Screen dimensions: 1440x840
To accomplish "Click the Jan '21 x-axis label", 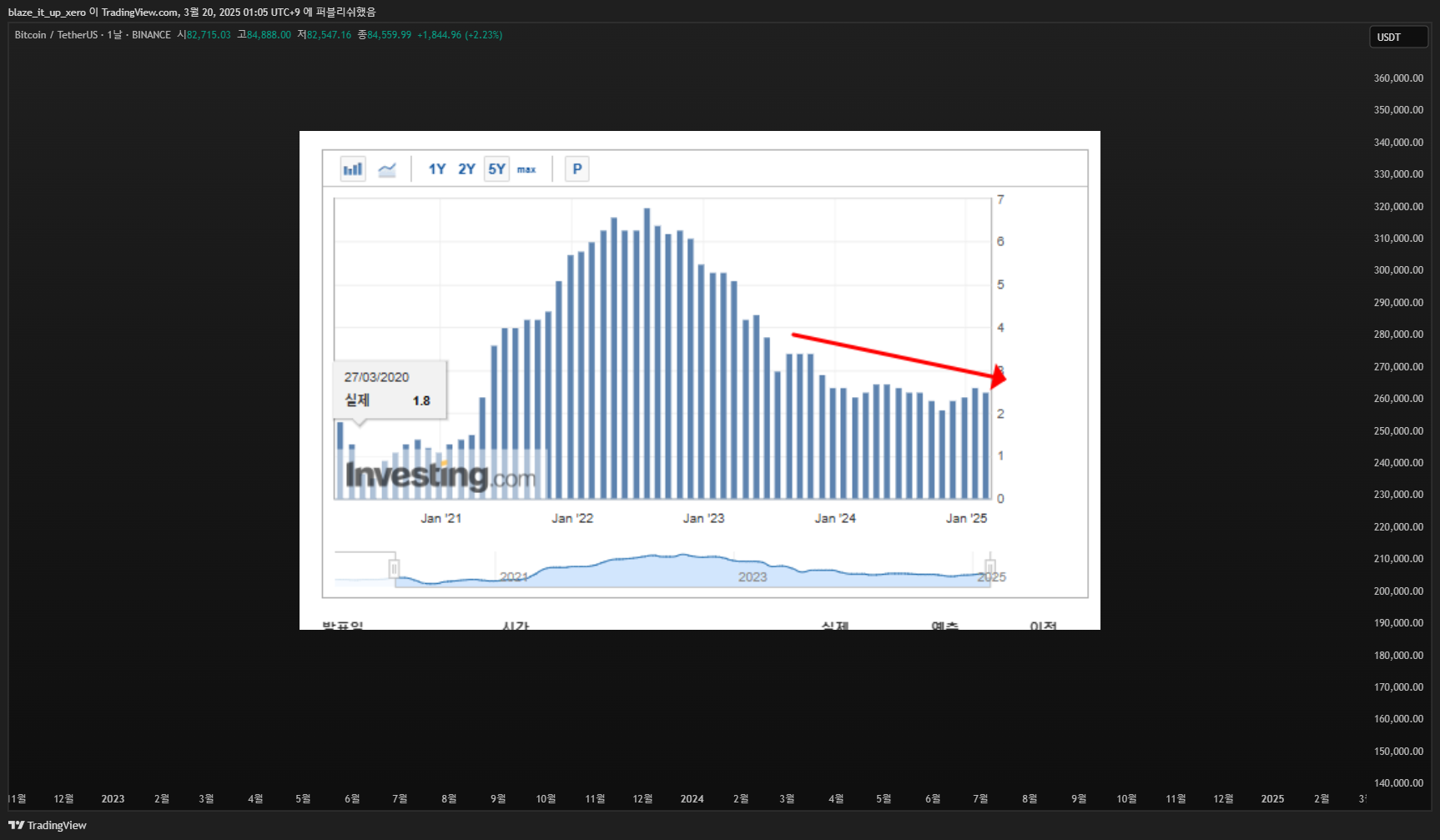I will click(441, 518).
